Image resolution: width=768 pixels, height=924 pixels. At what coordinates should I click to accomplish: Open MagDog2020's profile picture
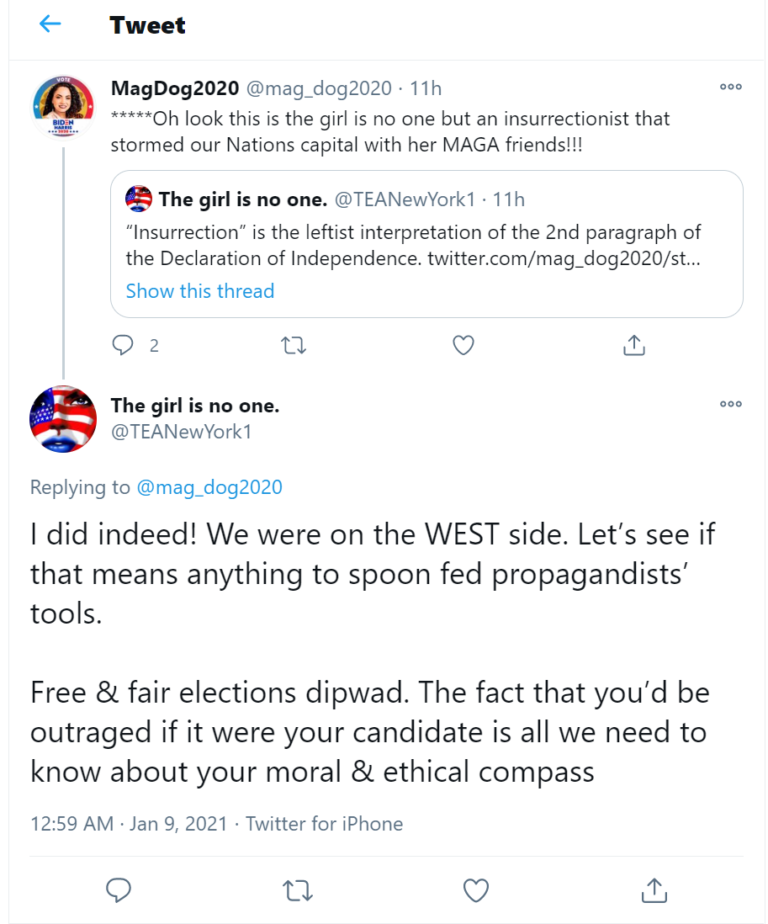point(63,106)
